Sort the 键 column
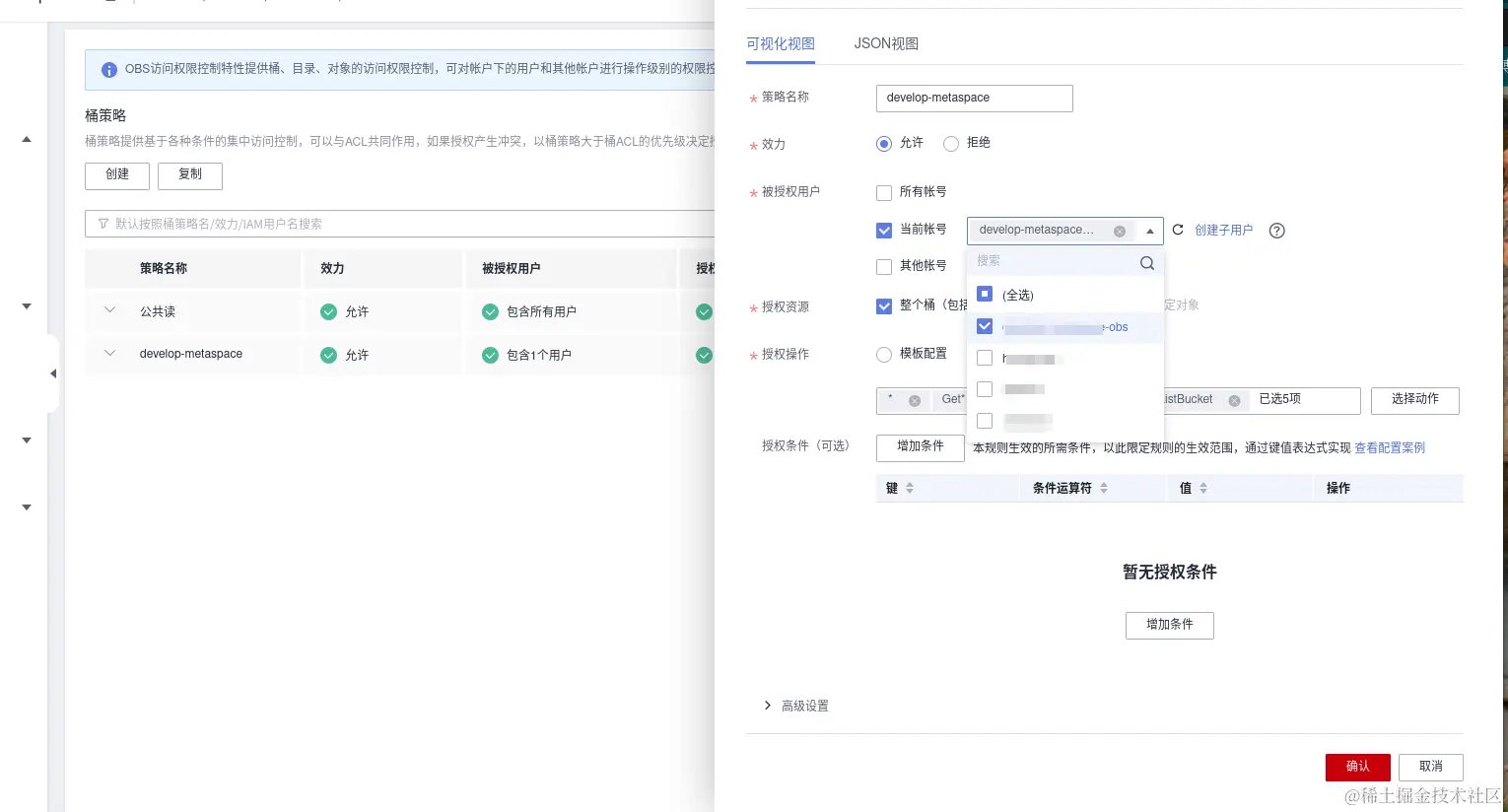The width and height of the screenshot is (1508, 812). (x=910, y=488)
